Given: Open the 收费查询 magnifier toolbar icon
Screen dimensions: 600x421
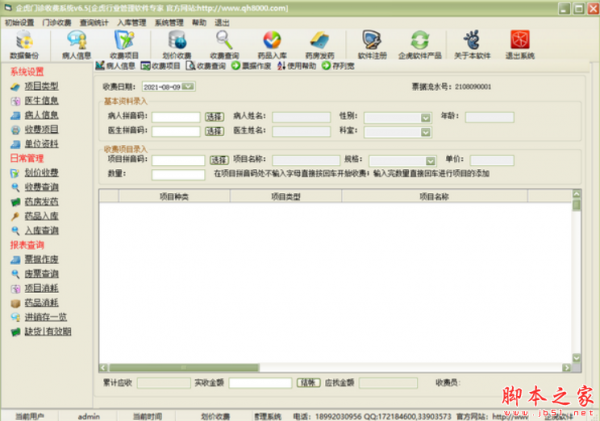Looking at the screenshot, I should pyautogui.click(x=224, y=45).
